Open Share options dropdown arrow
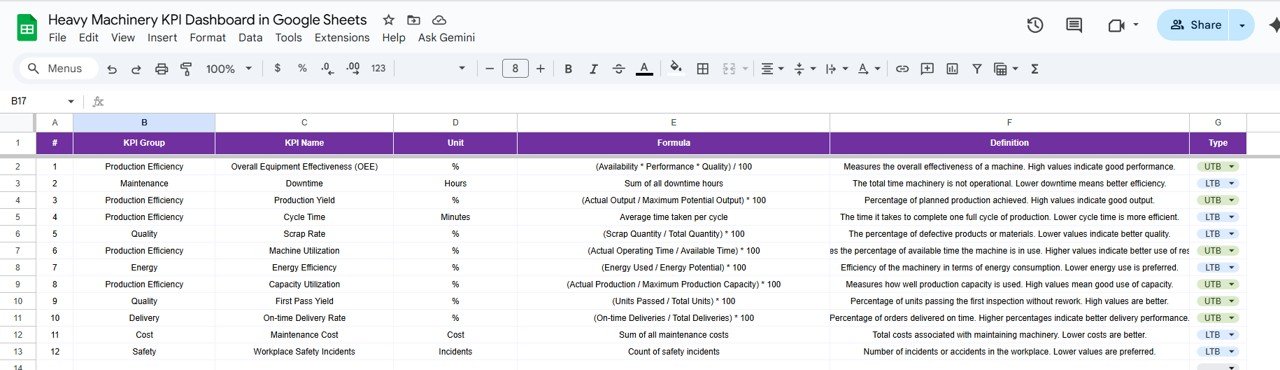1280x370 pixels. tap(1243, 25)
